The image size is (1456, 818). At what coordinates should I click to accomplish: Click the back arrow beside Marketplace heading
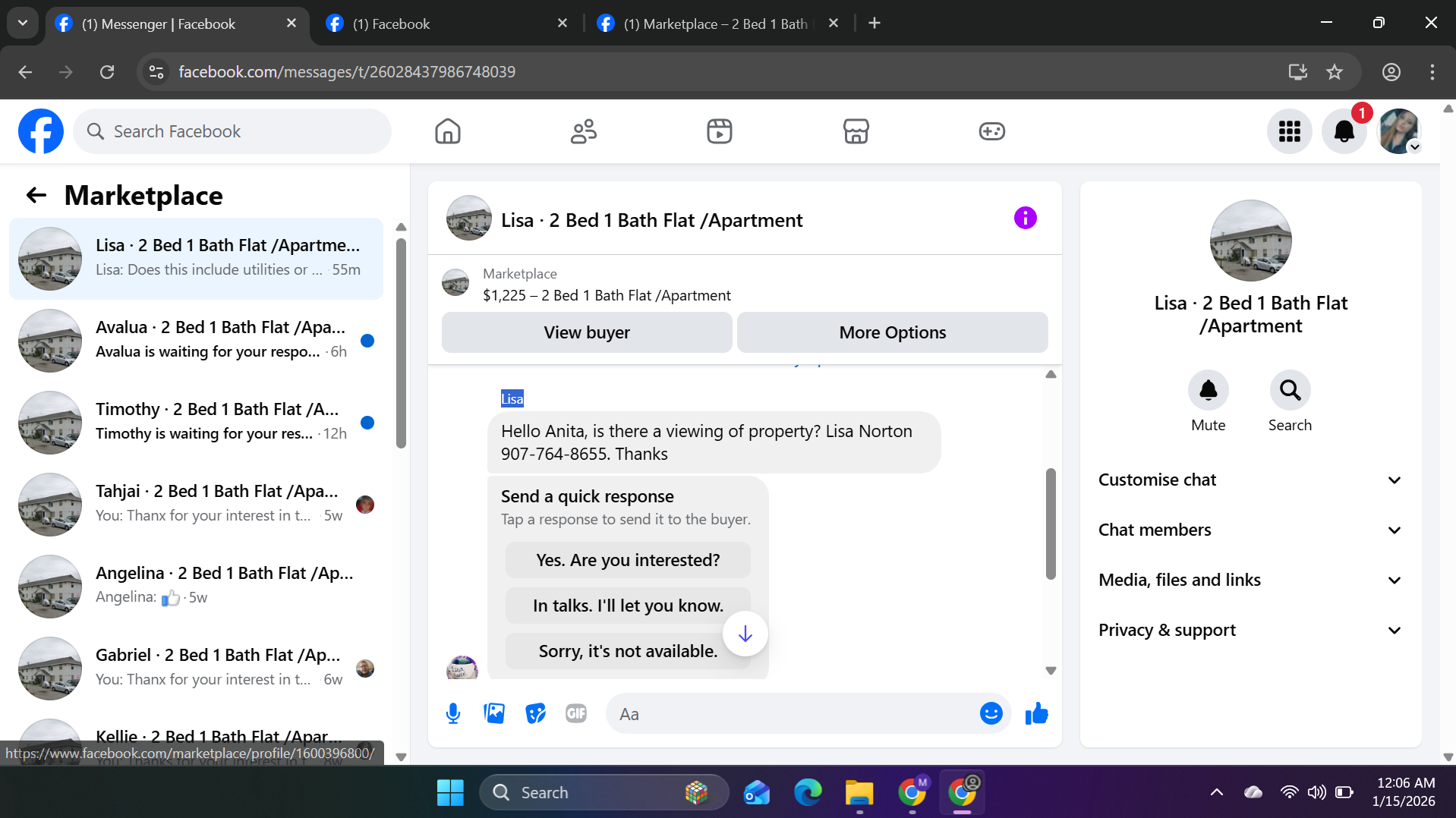[36, 196]
